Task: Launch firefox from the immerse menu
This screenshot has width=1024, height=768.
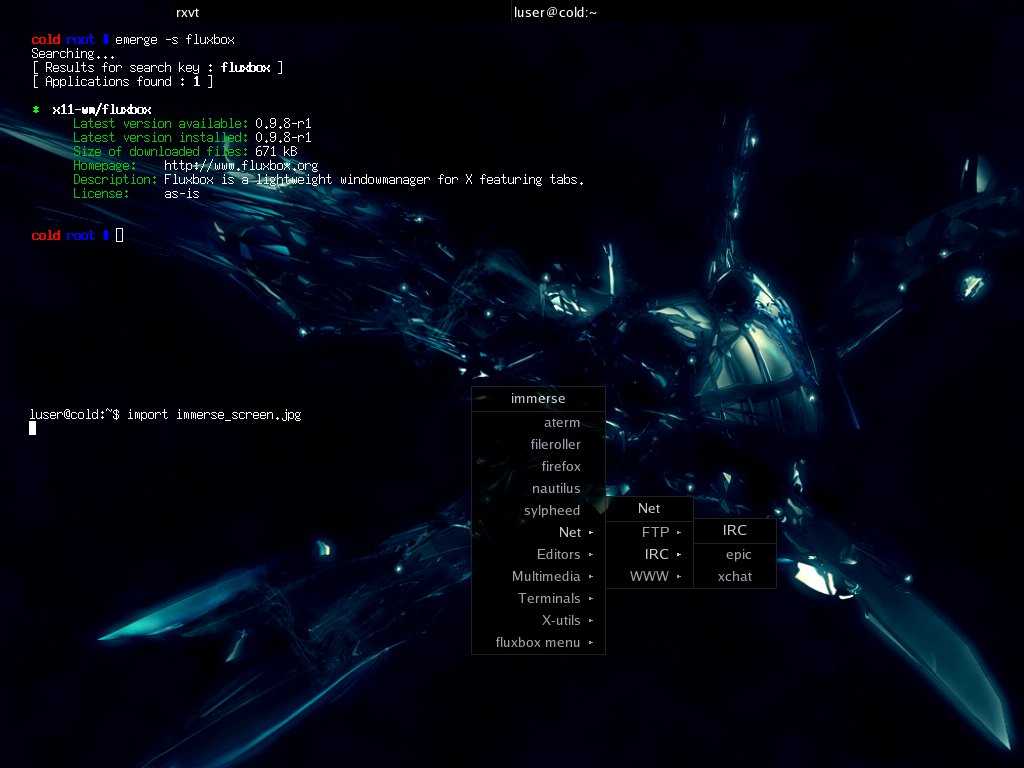Action: pyautogui.click(x=560, y=466)
